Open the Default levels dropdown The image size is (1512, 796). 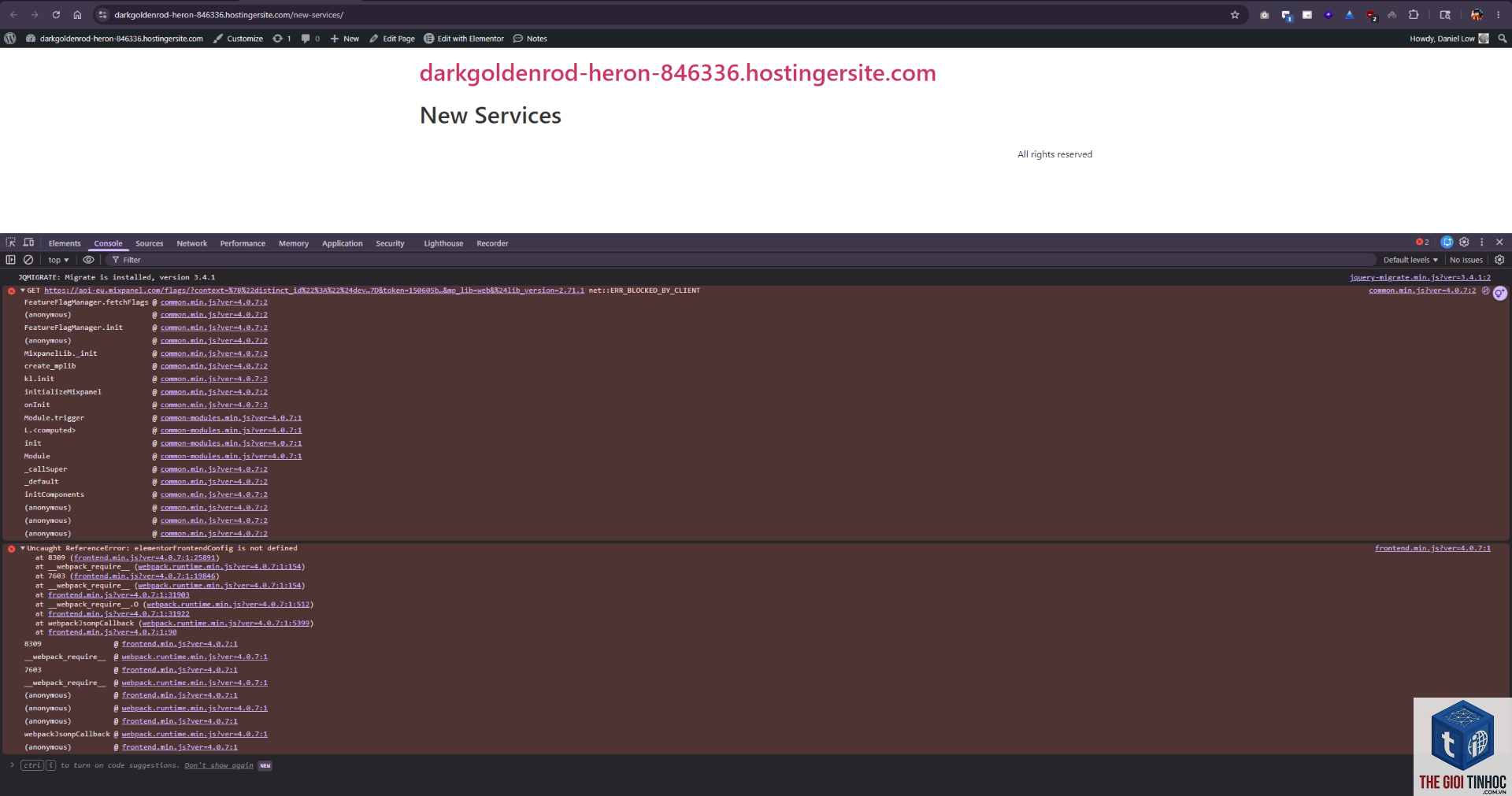(1410, 260)
